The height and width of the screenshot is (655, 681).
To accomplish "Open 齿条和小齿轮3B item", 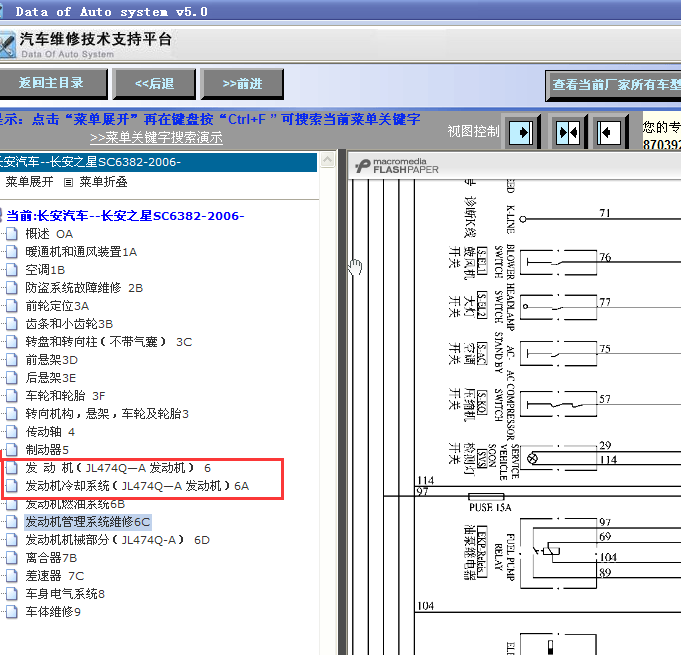I will click(x=69, y=324).
